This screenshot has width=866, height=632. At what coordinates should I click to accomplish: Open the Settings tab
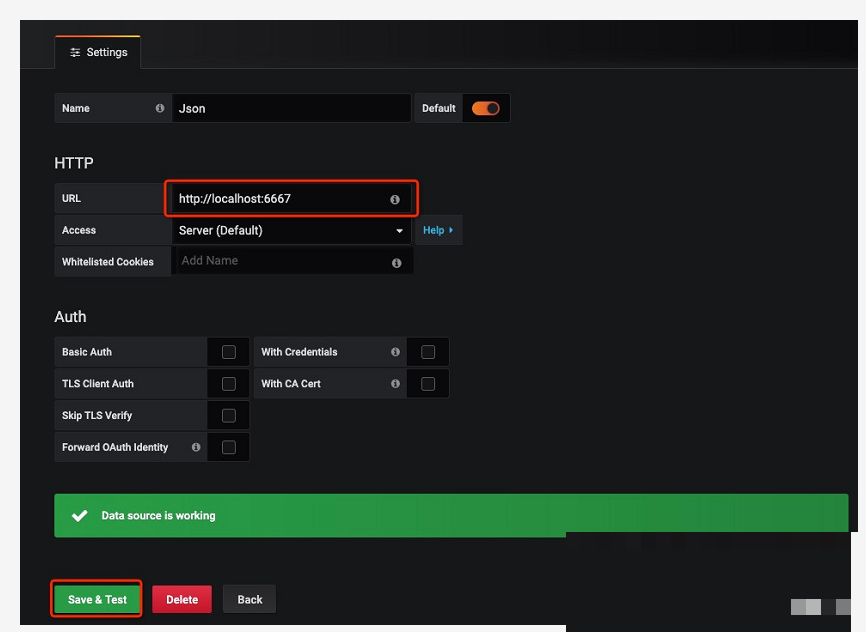[98, 52]
